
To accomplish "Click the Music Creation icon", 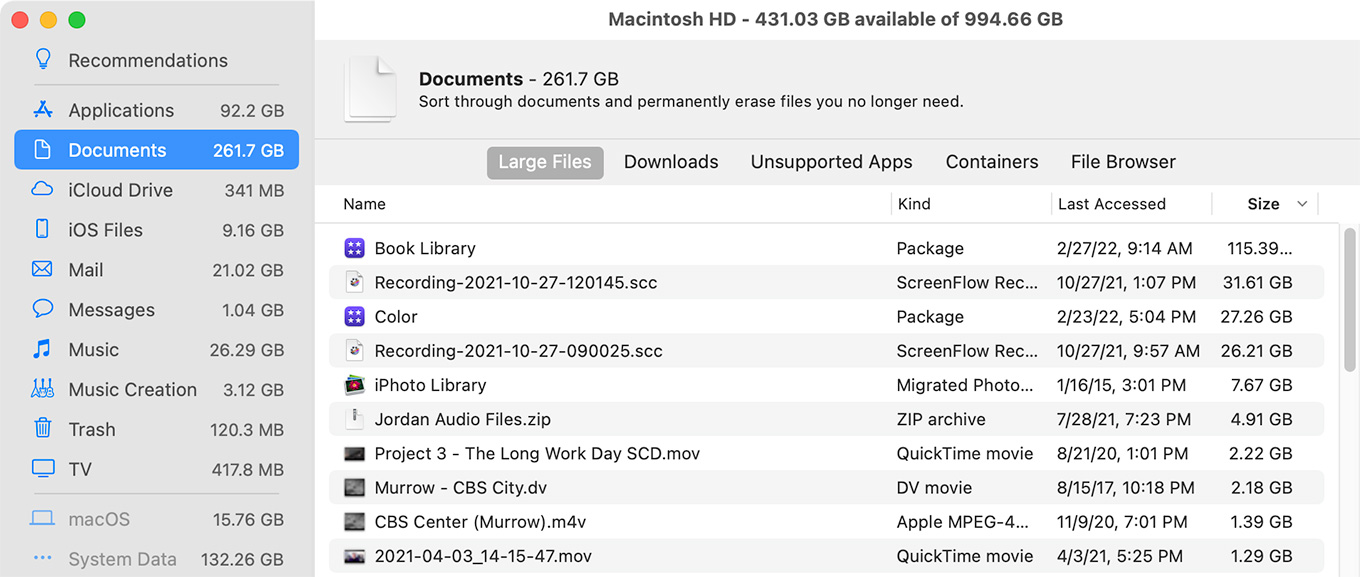I will tap(42, 389).
